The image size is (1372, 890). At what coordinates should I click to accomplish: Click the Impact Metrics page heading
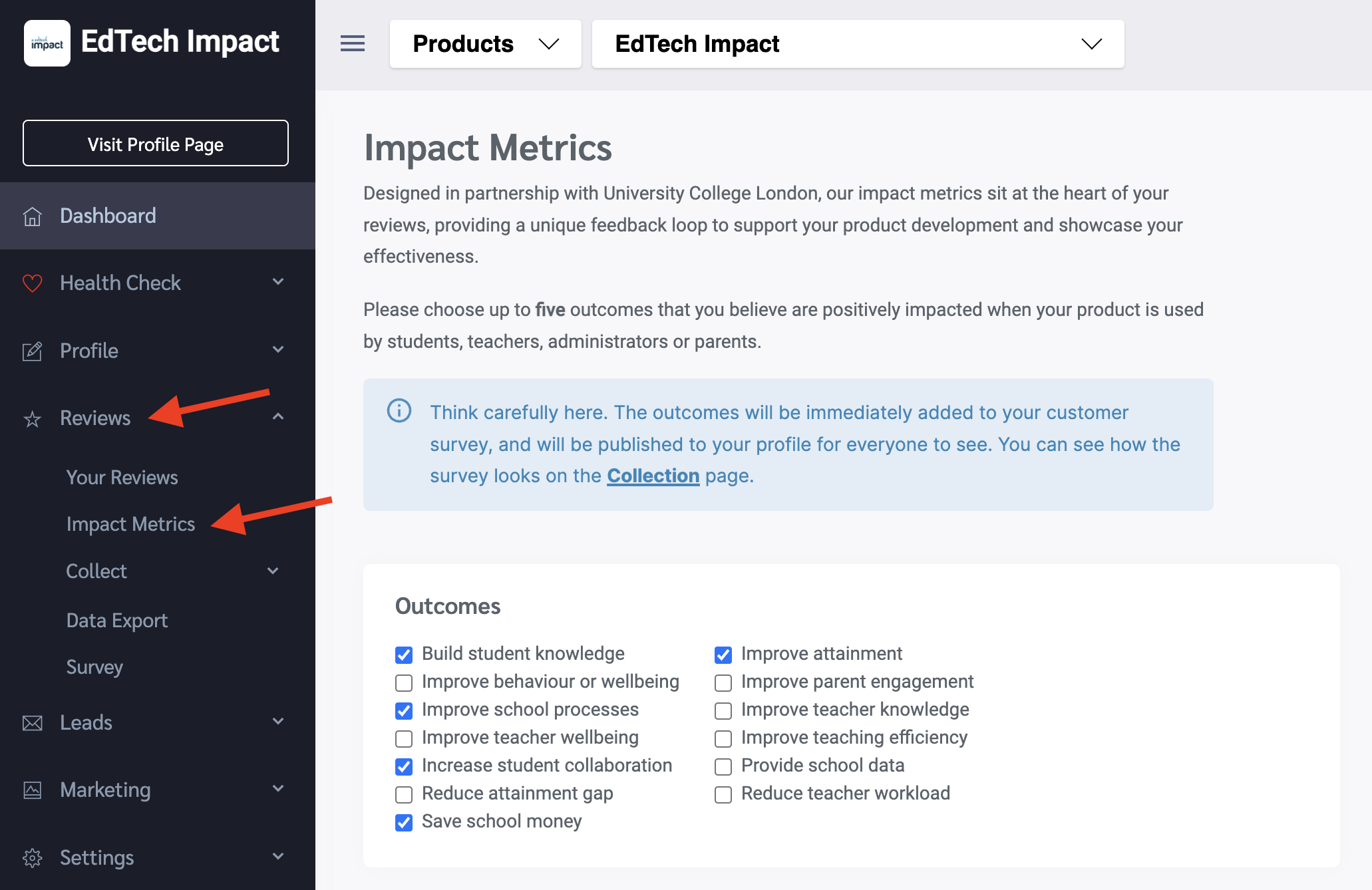tap(488, 148)
